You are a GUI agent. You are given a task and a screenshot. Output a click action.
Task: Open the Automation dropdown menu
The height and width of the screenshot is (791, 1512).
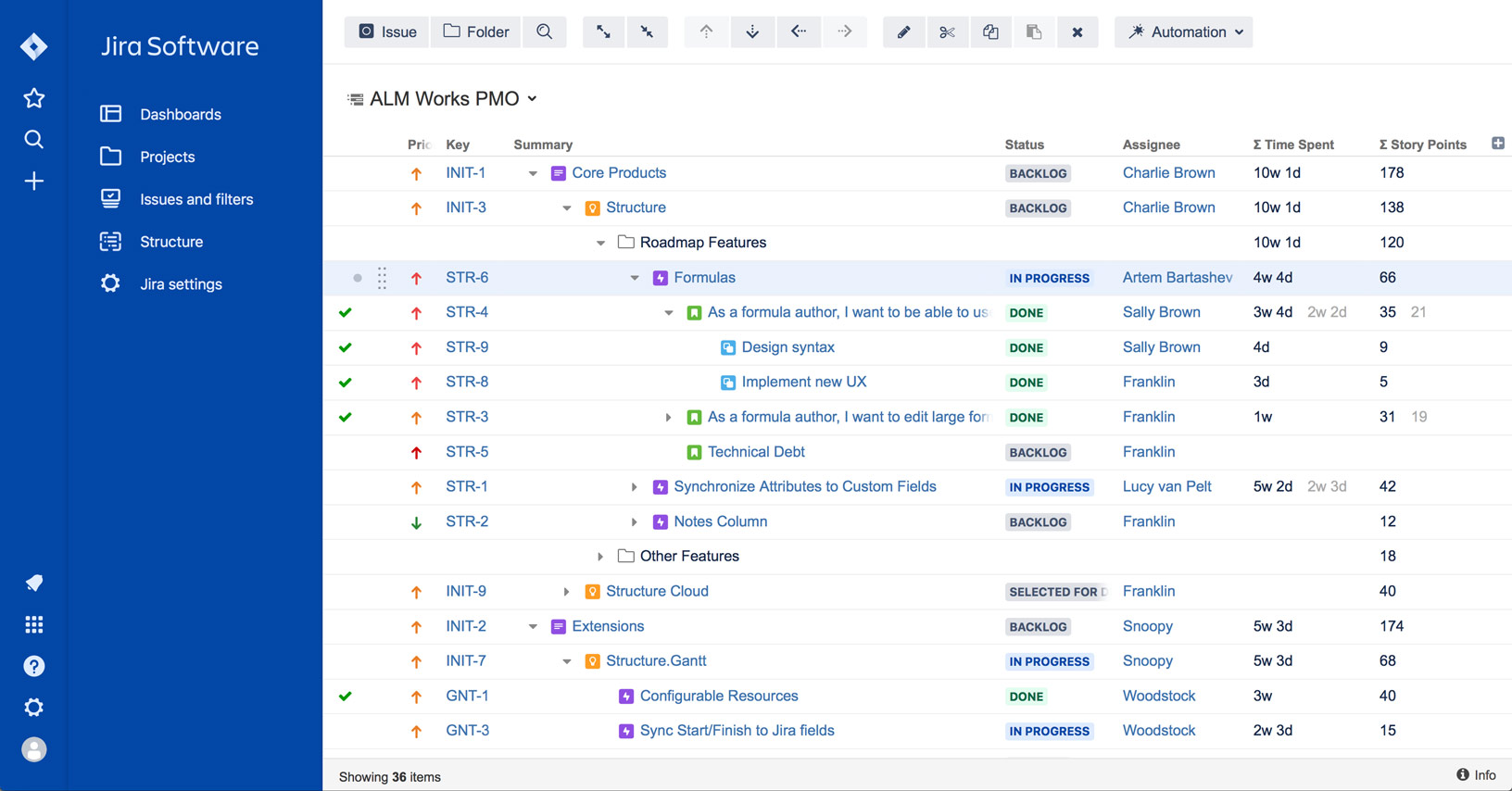(x=1184, y=31)
